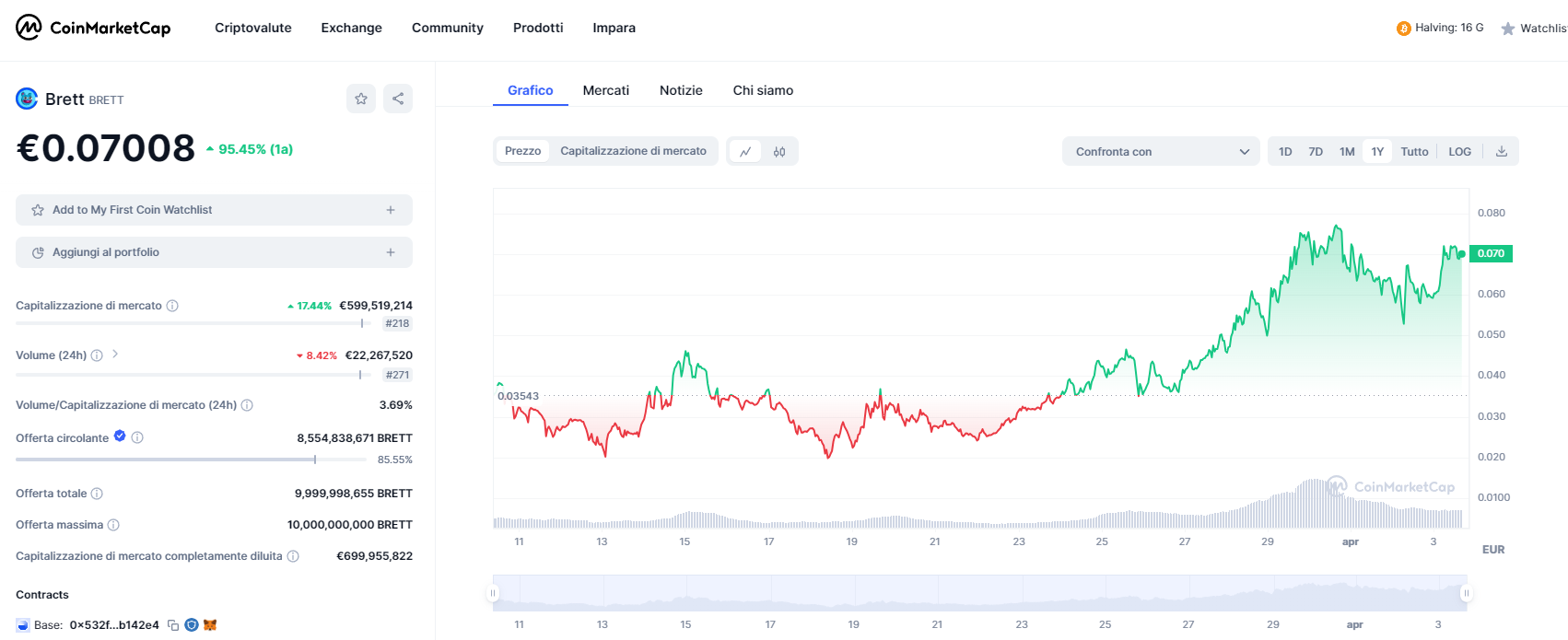The image size is (1568, 640).
Task: Select the line chart view icon
Action: 745,152
